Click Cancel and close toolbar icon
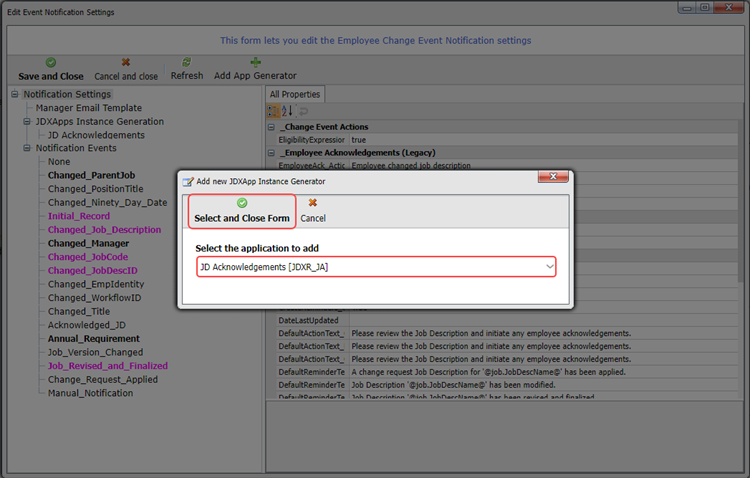Viewport: 750px width, 478px height. [126, 62]
